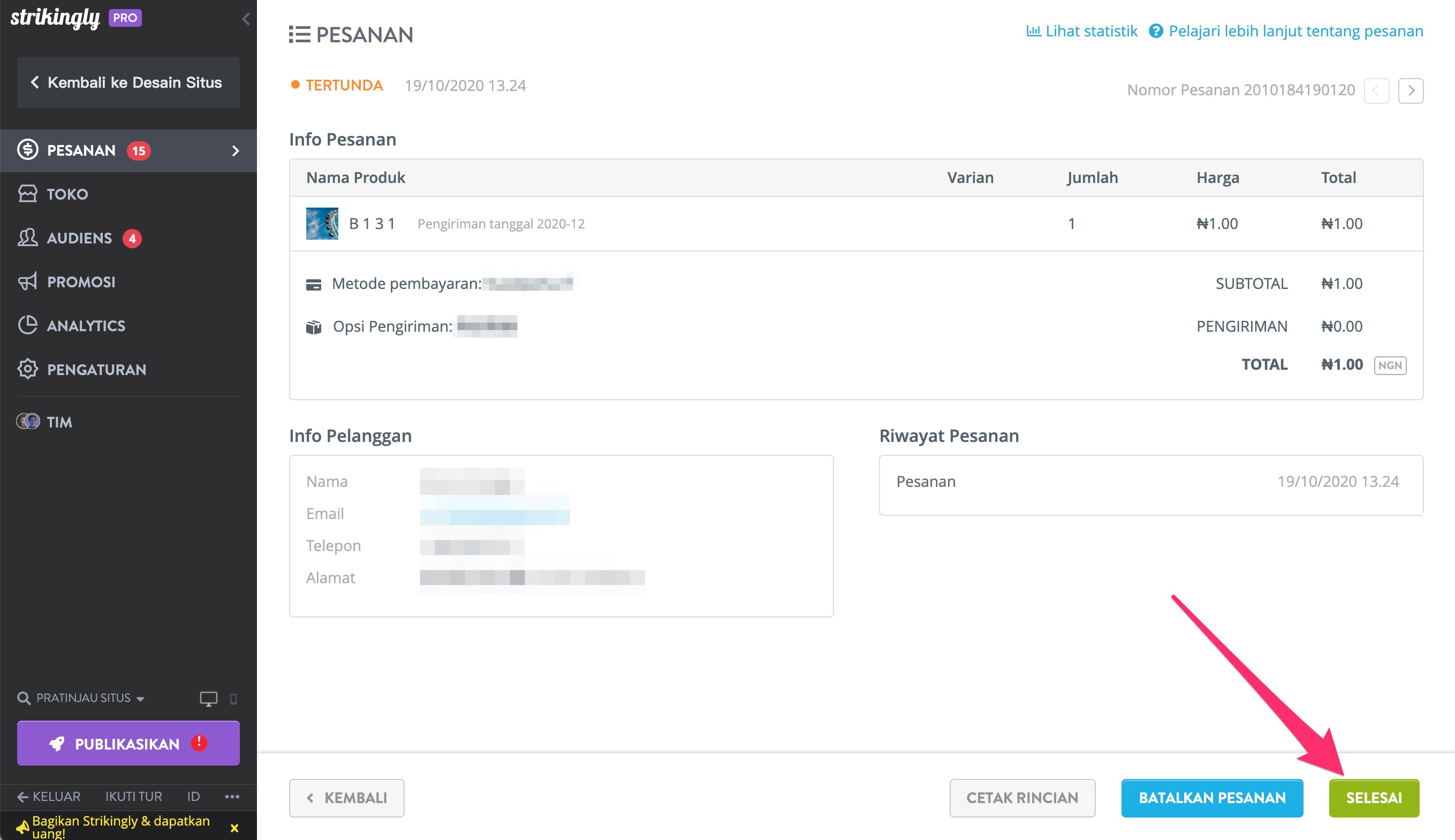Open the PROMOSI section
Viewport: 1455px width, 840px height.
[128, 282]
